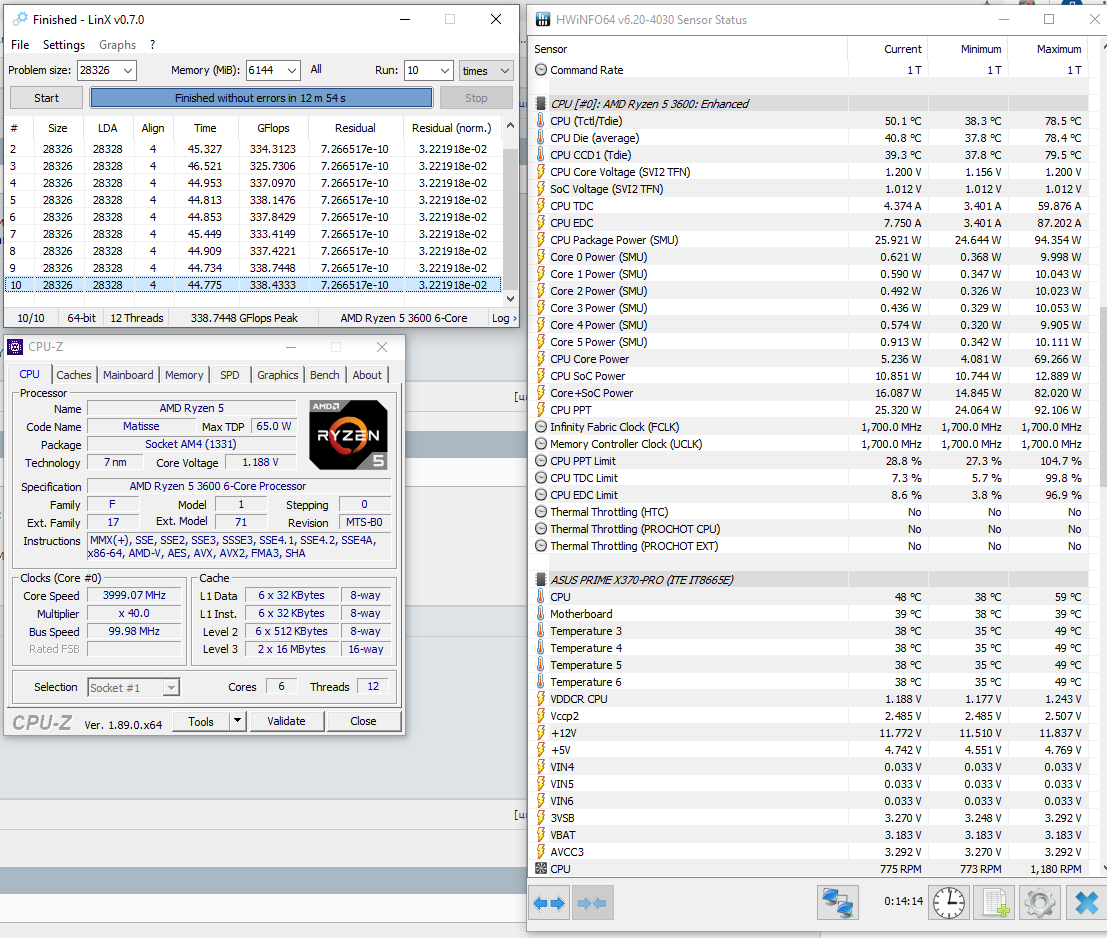
Task: Click CPU-Z title bar app icon
Action: 15,347
